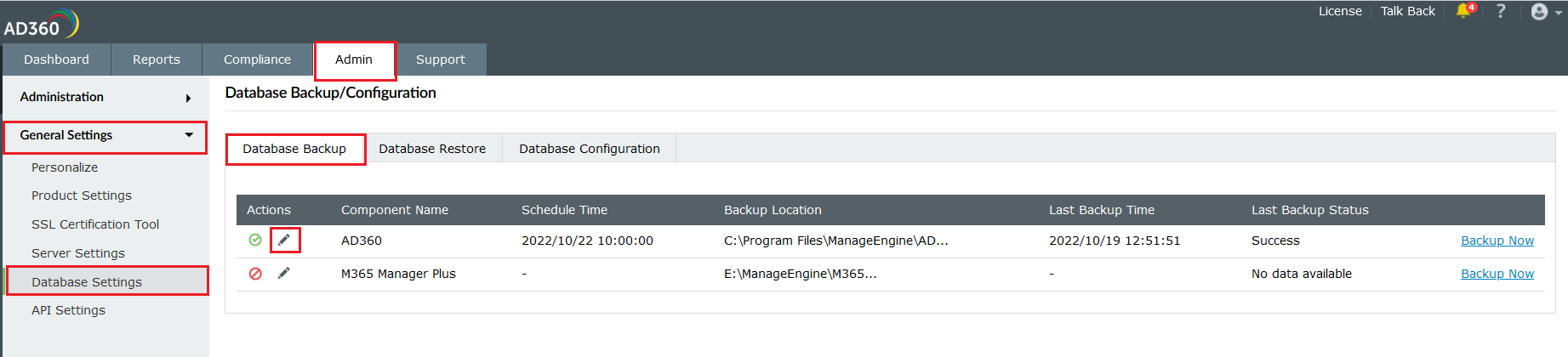The image size is (1568, 357).
Task: Click the AD360 logo
Action: pos(40,23)
